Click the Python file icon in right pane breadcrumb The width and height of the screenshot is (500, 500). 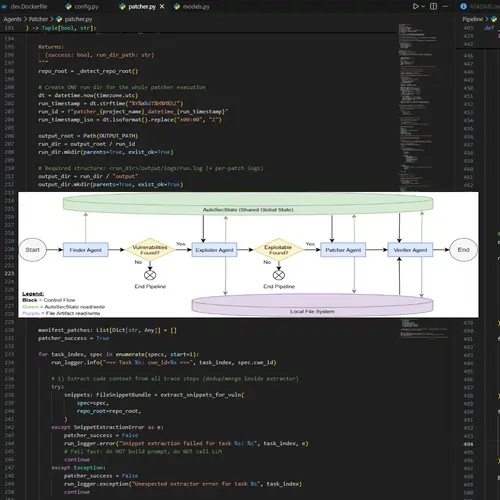494,19
